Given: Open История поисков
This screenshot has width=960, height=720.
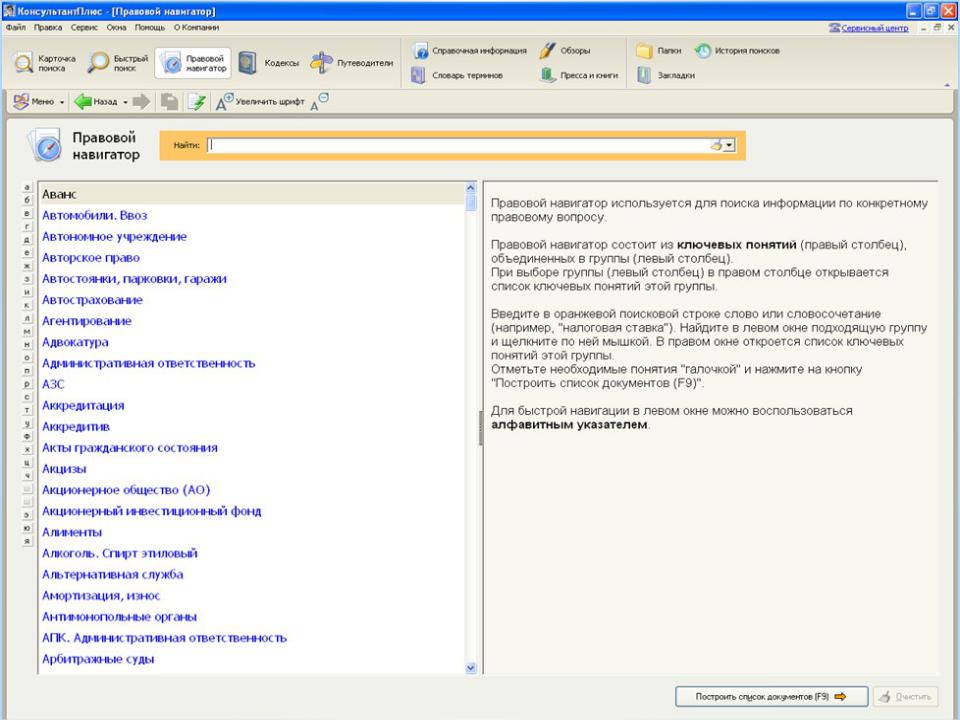Looking at the screenshot, I should pos(737,51).
